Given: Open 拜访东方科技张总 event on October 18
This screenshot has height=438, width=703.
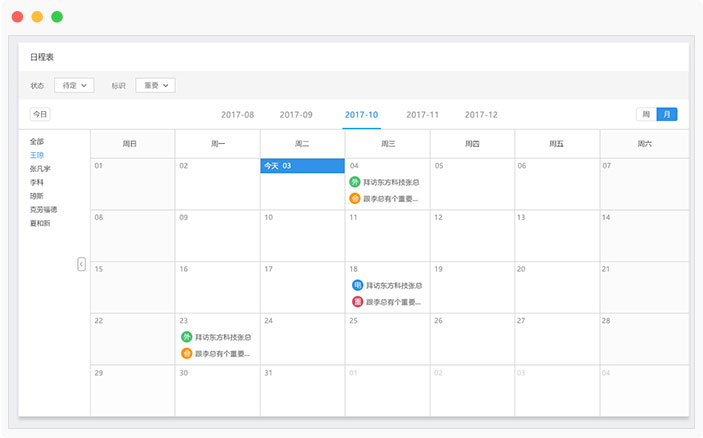Looking at the screenshot, I should 394,285.
